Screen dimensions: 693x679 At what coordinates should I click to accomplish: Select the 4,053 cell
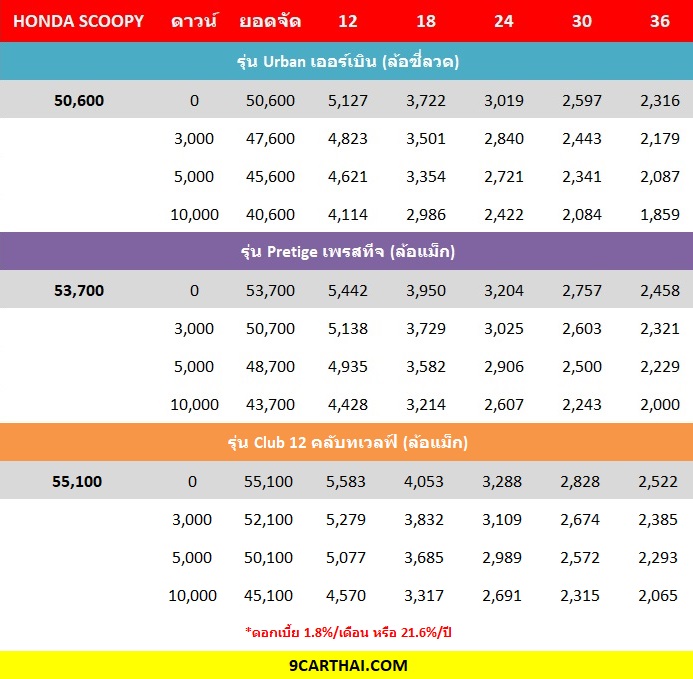coord(424,481)
